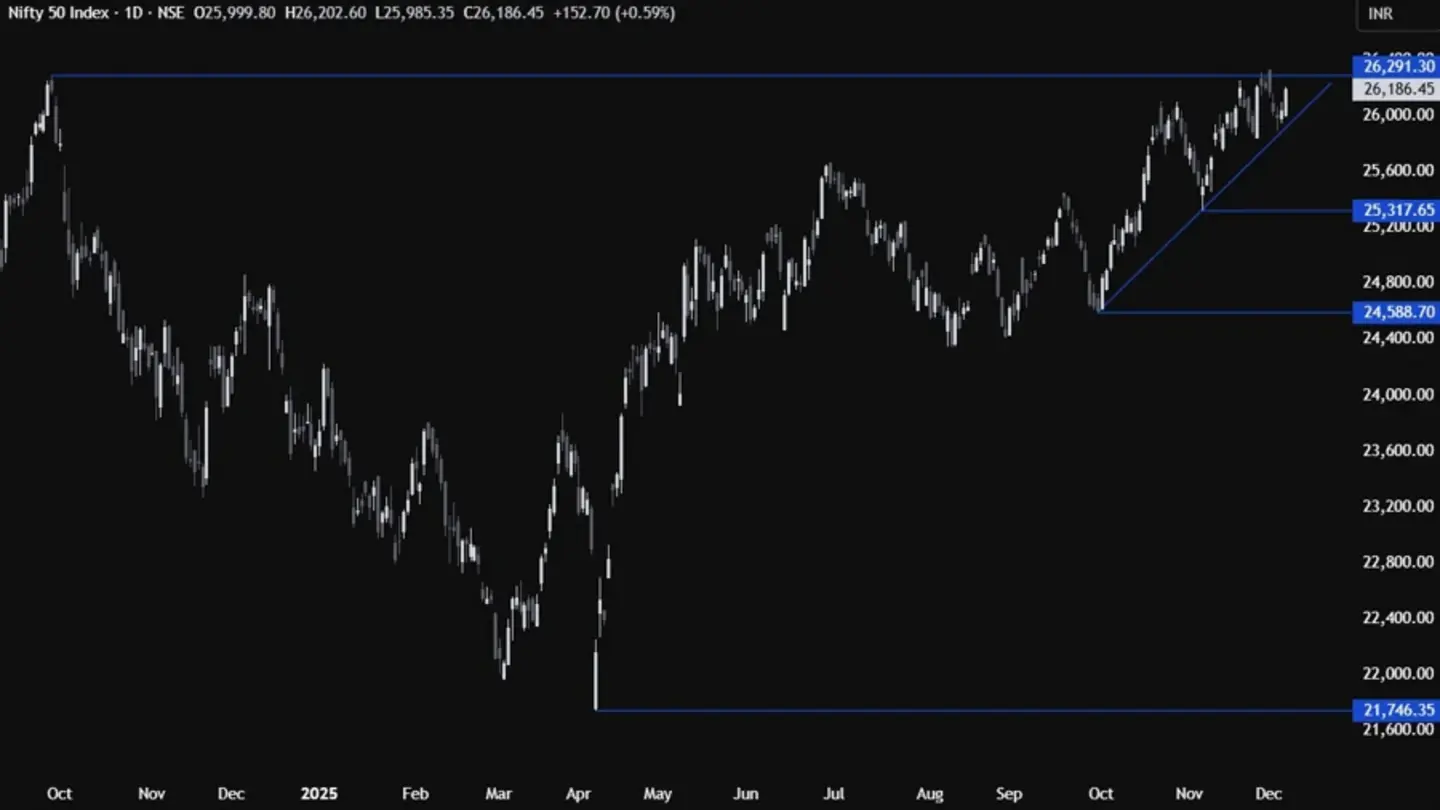Select the 21,746.35 low price label
Image resolution: width=1440 pixels, height=810 pixels.
pos(1395,710)
